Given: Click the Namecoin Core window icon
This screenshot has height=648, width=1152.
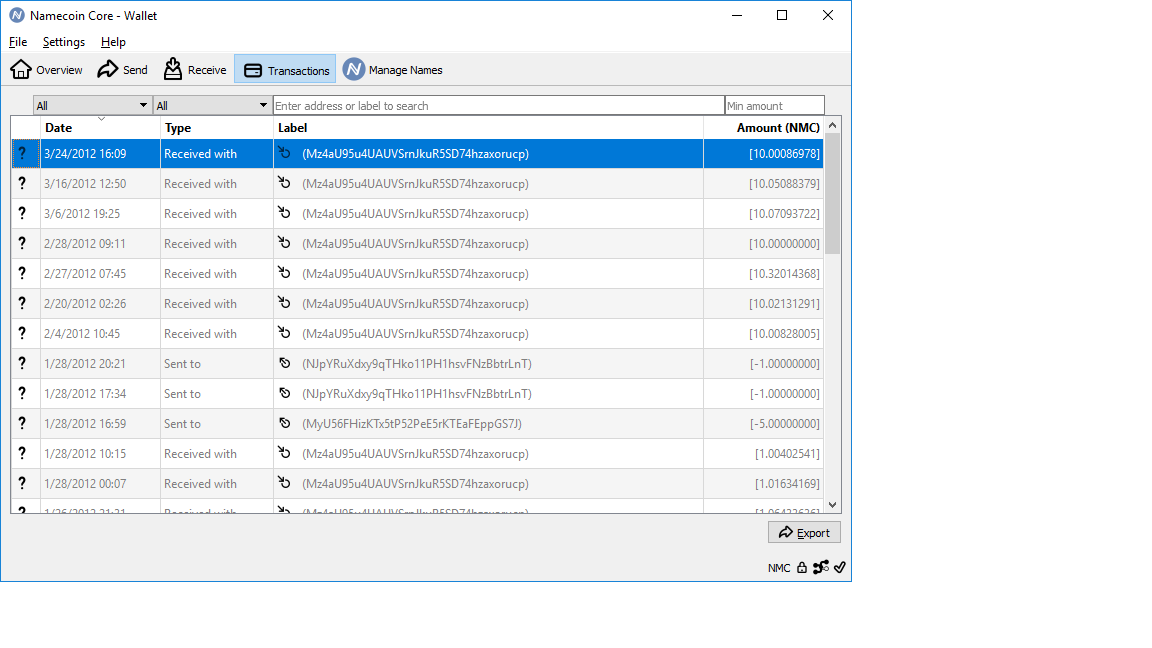Looking at the screenshot, I should tap(16, 15).
